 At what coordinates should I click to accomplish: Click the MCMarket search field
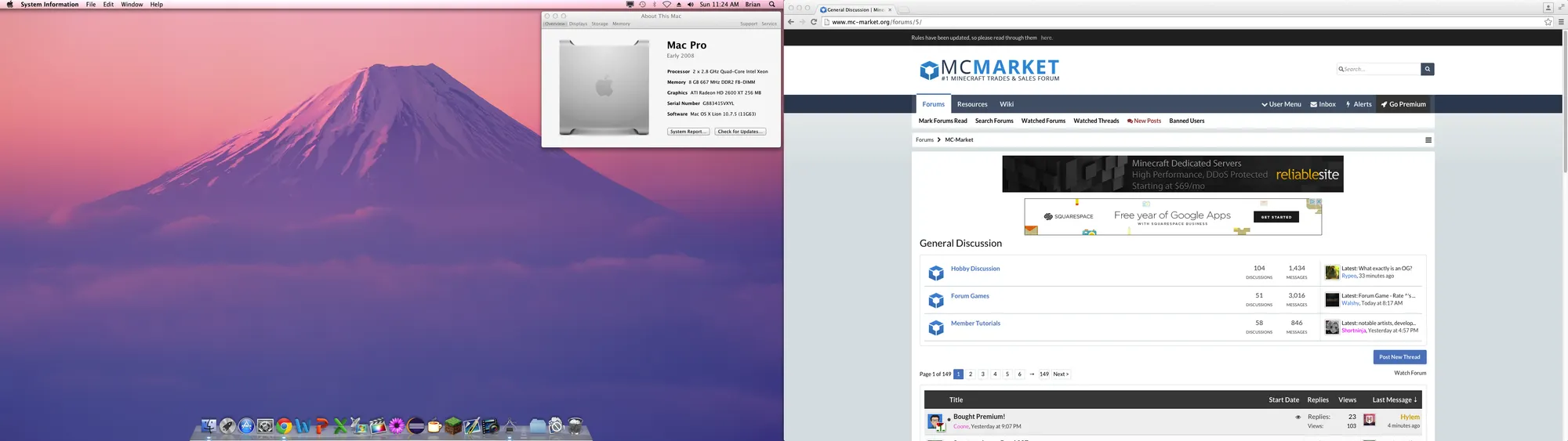(1379, 69)
